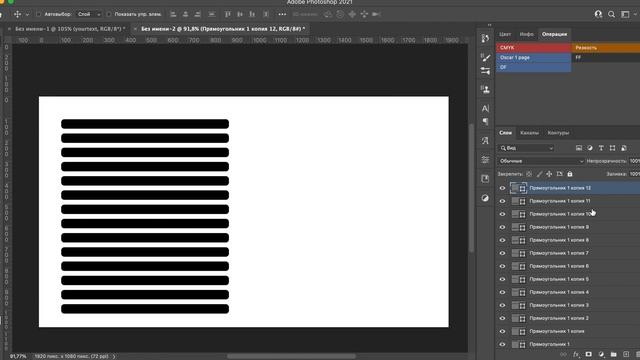The width and height of the screenshot is (640, 360).
Task: Open the Properties panel icon
Action: click(x=485, y=160)
